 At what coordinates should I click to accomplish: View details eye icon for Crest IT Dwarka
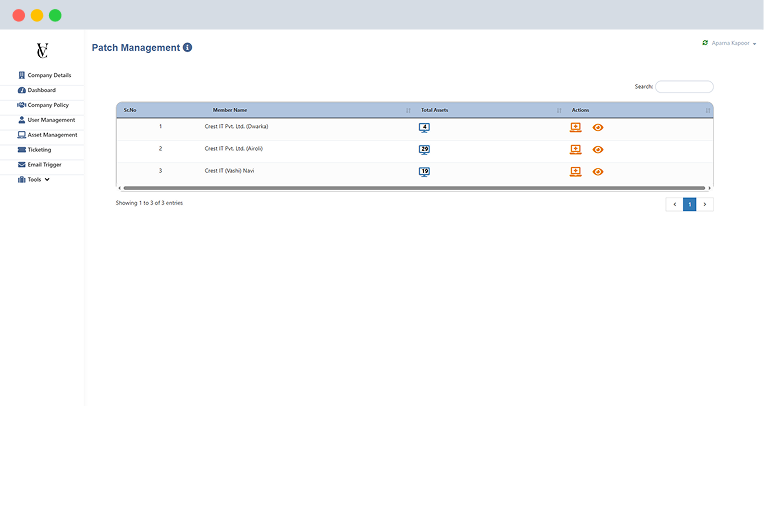[598, 127]
